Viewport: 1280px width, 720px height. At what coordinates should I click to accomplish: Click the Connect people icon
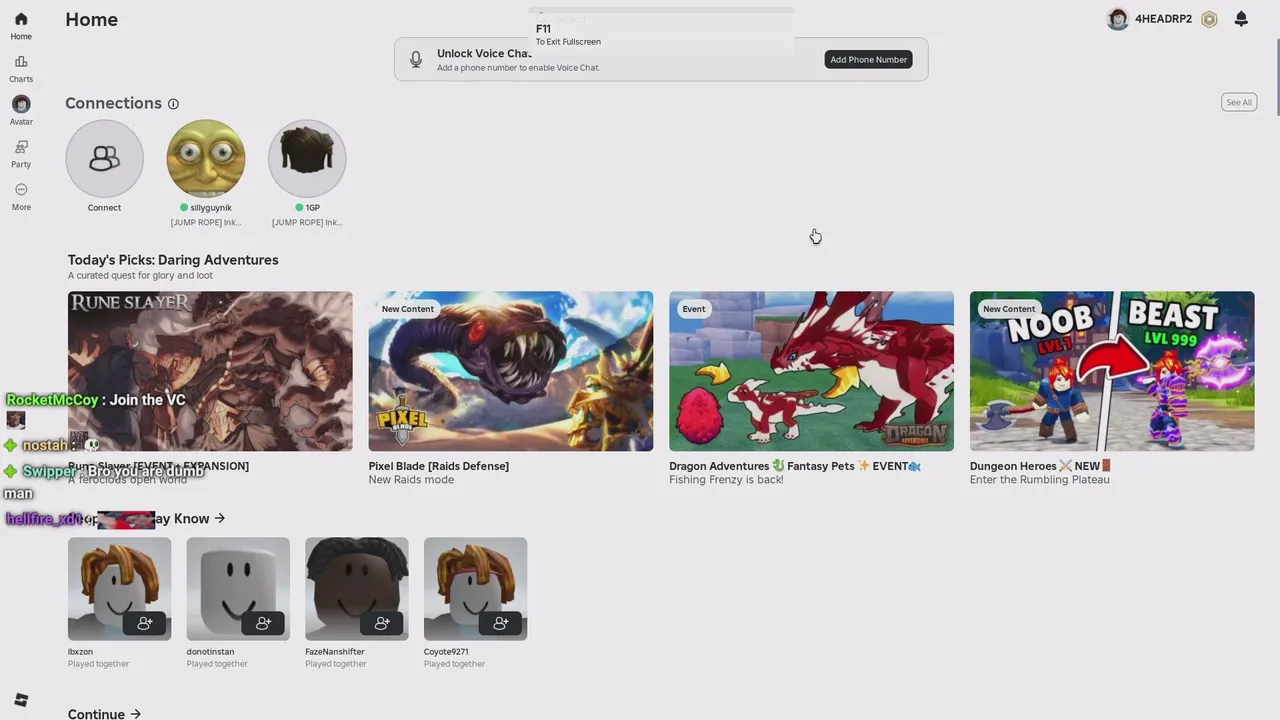click(104, 158)
